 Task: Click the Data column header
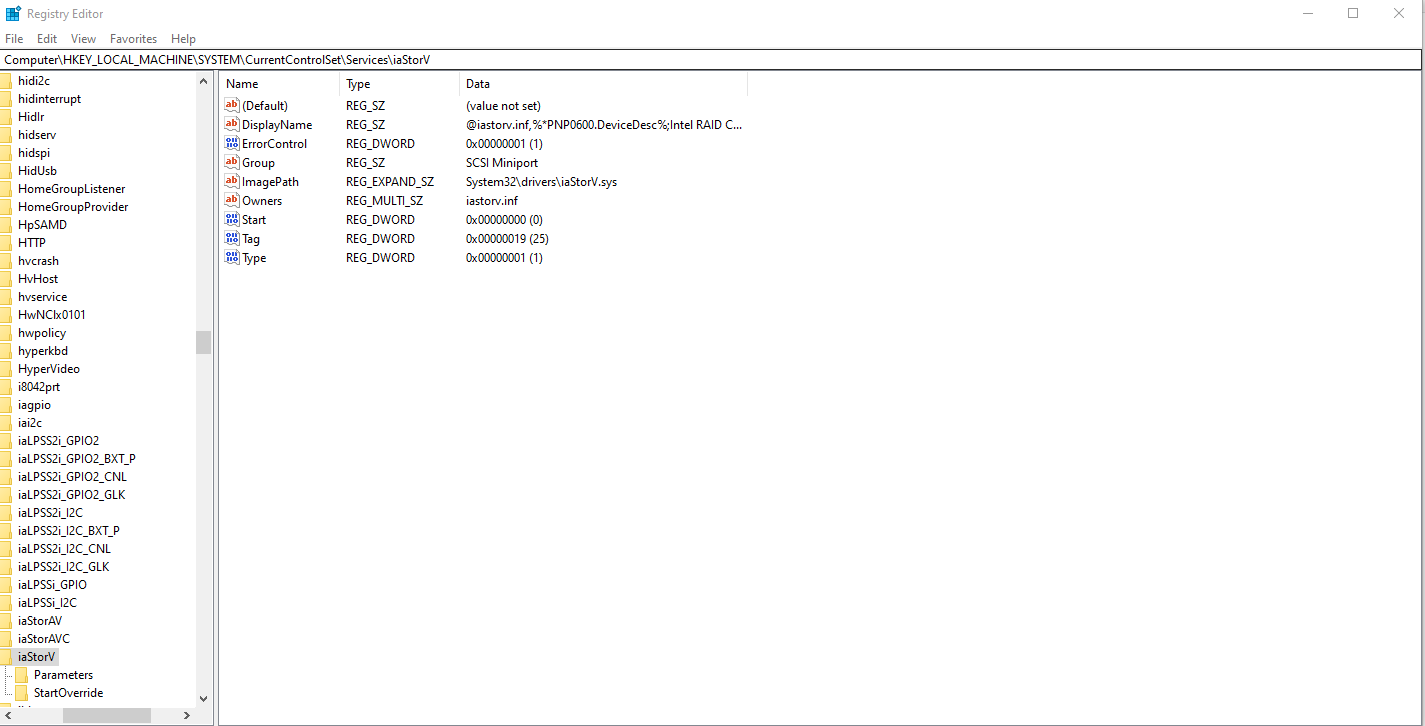[x=478, y=83]
